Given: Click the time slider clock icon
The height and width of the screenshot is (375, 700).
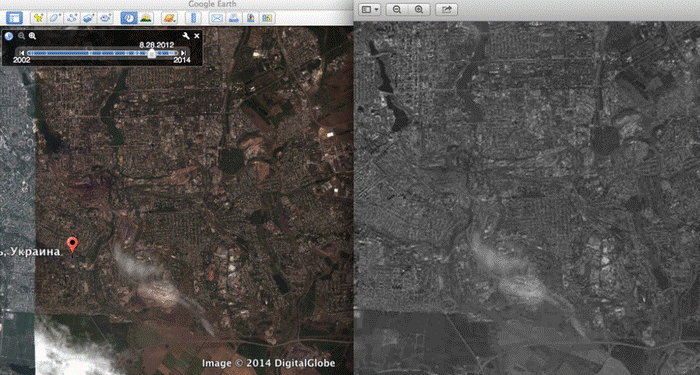Looking at the screenshot, I should click(9, 36).
